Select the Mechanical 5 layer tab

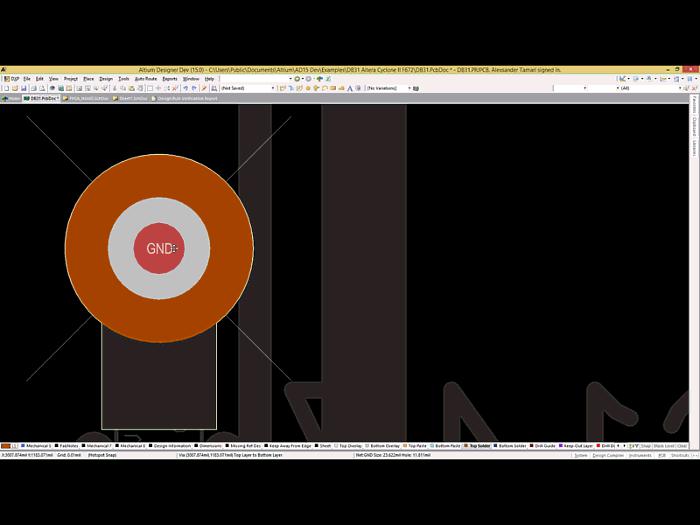[x=36, y=446]
